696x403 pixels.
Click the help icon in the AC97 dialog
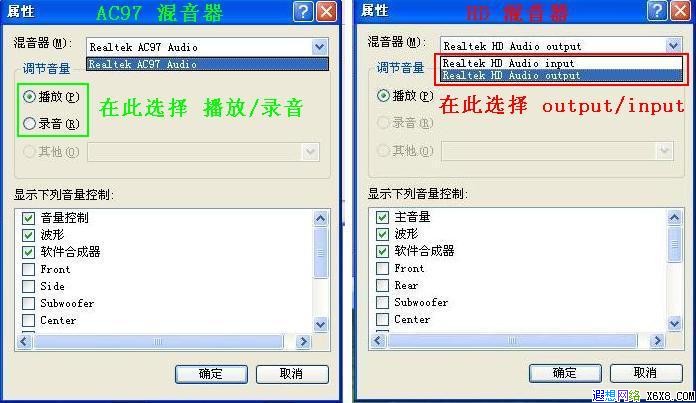coord(303,12)
